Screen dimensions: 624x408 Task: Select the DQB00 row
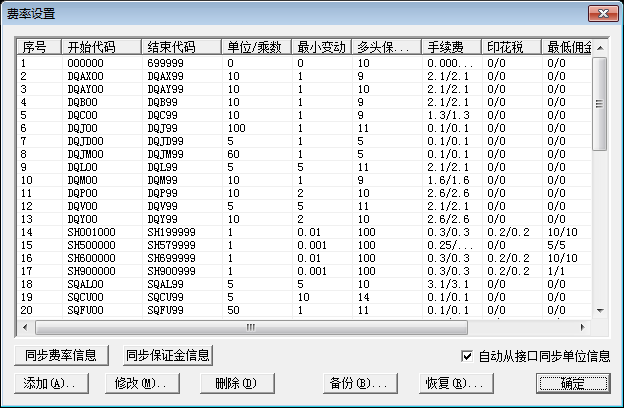click(304, 102)
